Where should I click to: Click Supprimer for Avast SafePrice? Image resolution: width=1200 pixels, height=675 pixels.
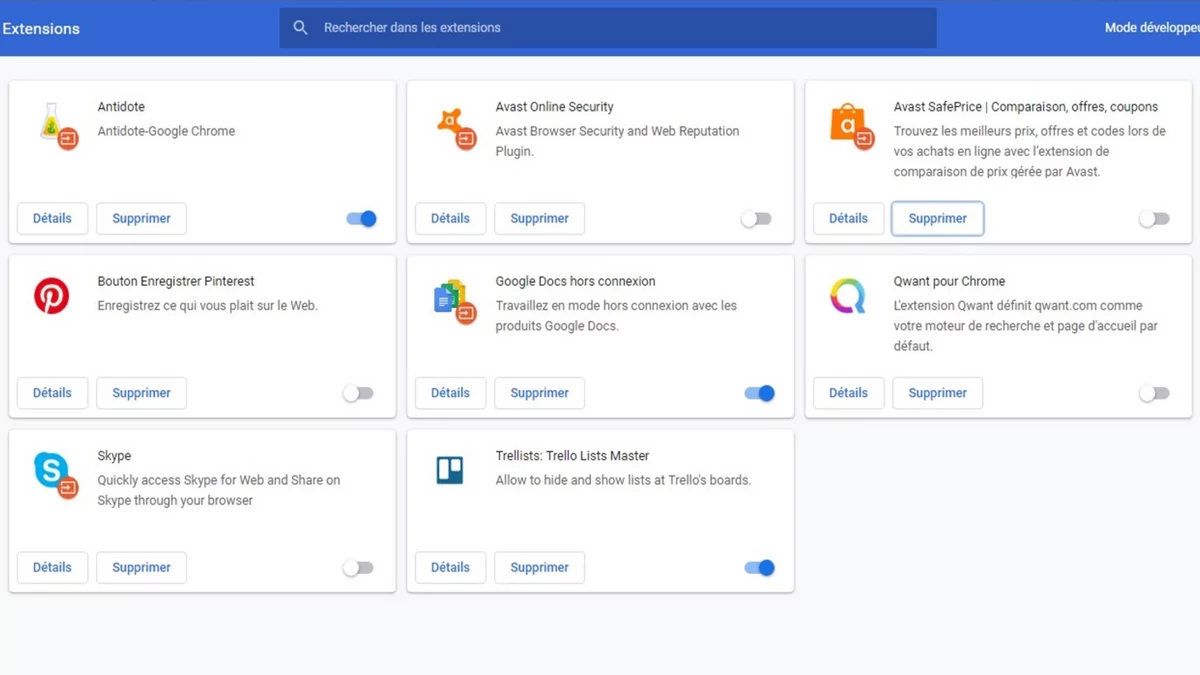(x=937, y=218)
